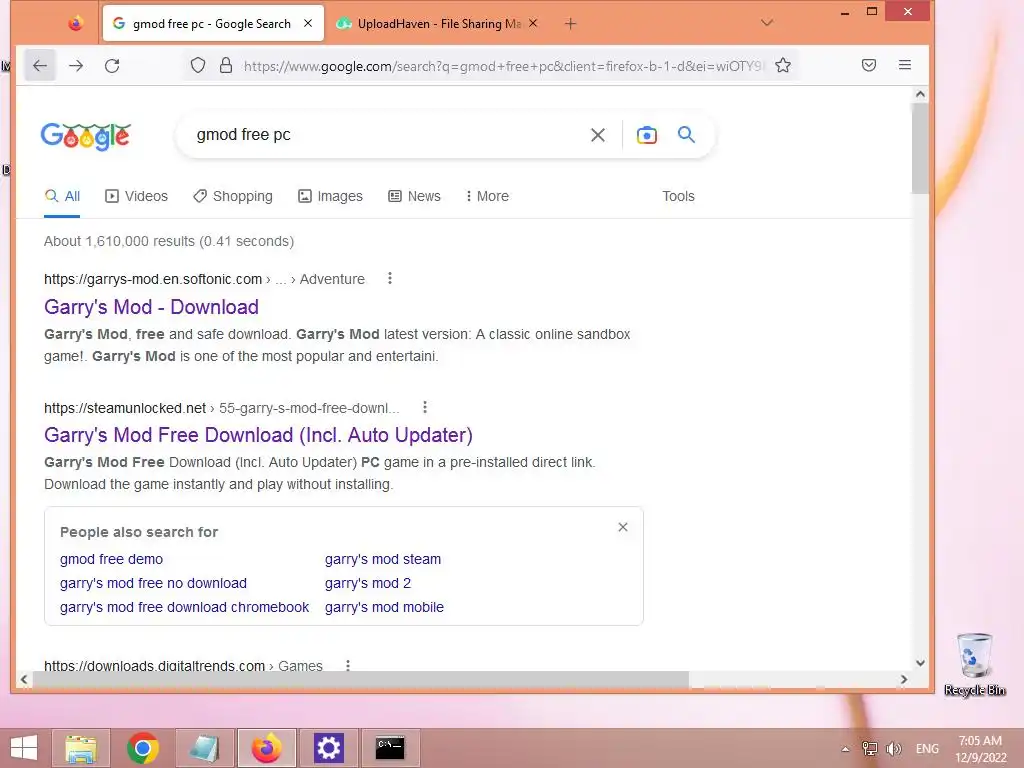Open the Garry's Mod - Download link
The image size is (1024, 768).
[x=152, y=307]
